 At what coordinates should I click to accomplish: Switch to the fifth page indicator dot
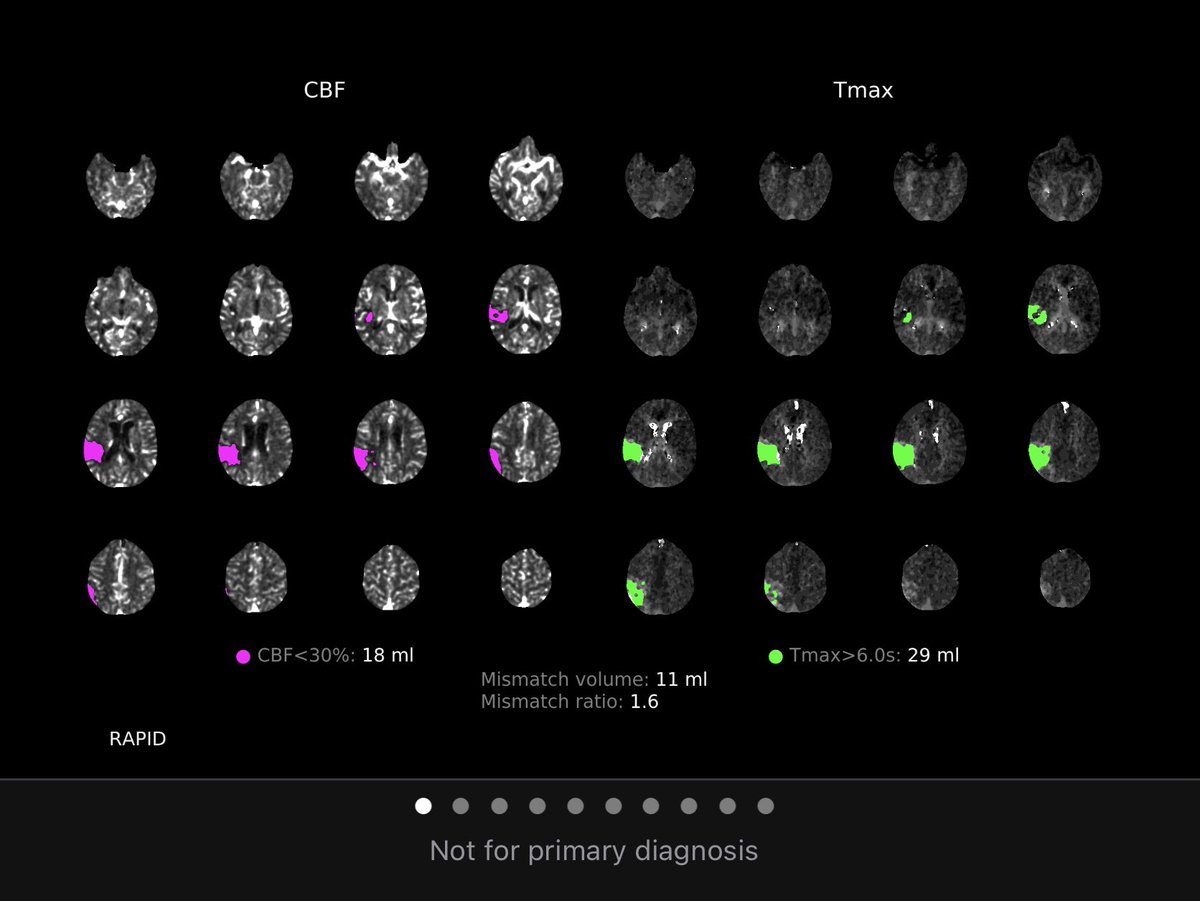pyautogui.click(x=575, y=806)
